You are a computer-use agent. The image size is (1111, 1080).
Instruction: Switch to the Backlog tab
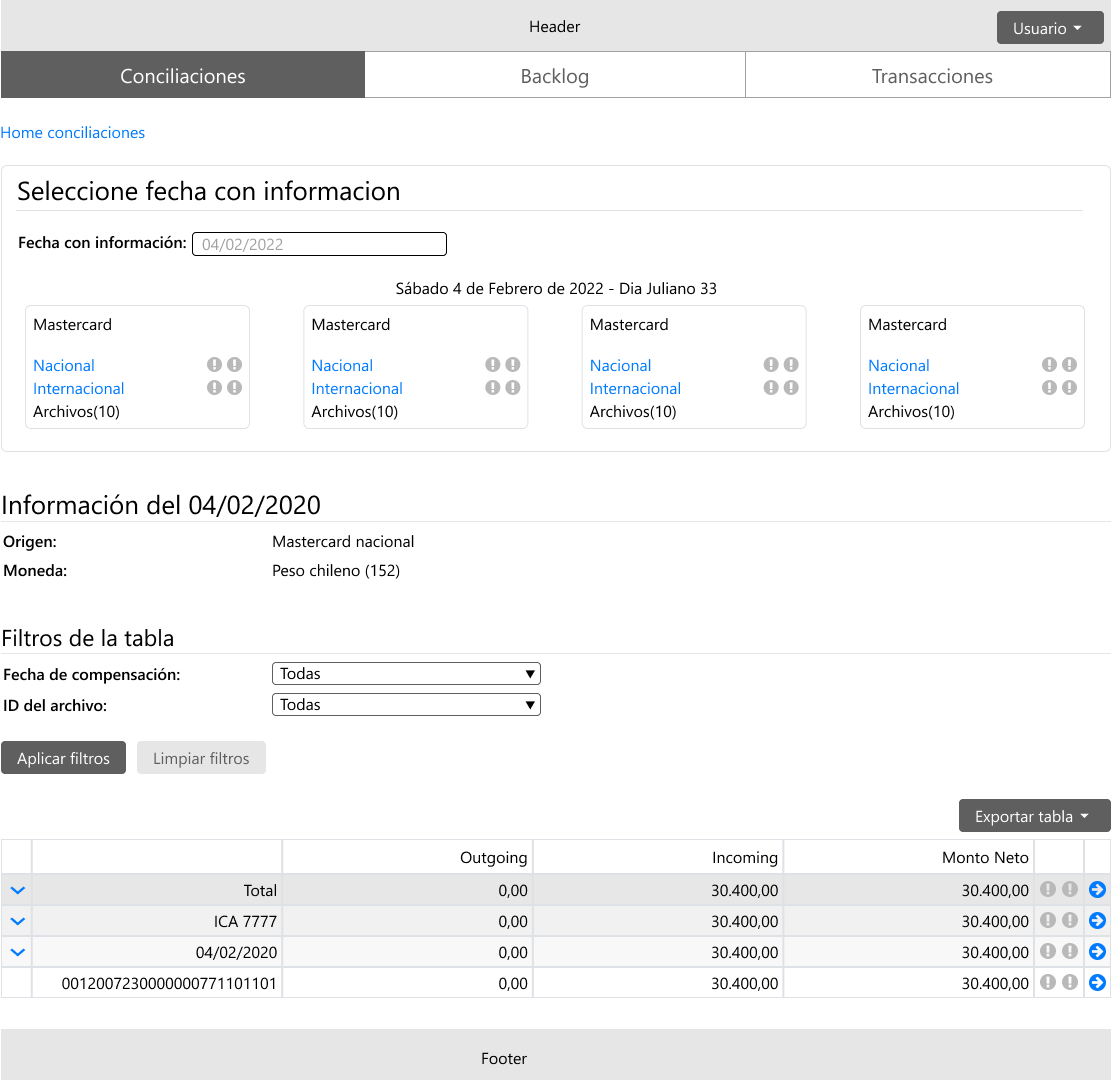tap(554, 76)
